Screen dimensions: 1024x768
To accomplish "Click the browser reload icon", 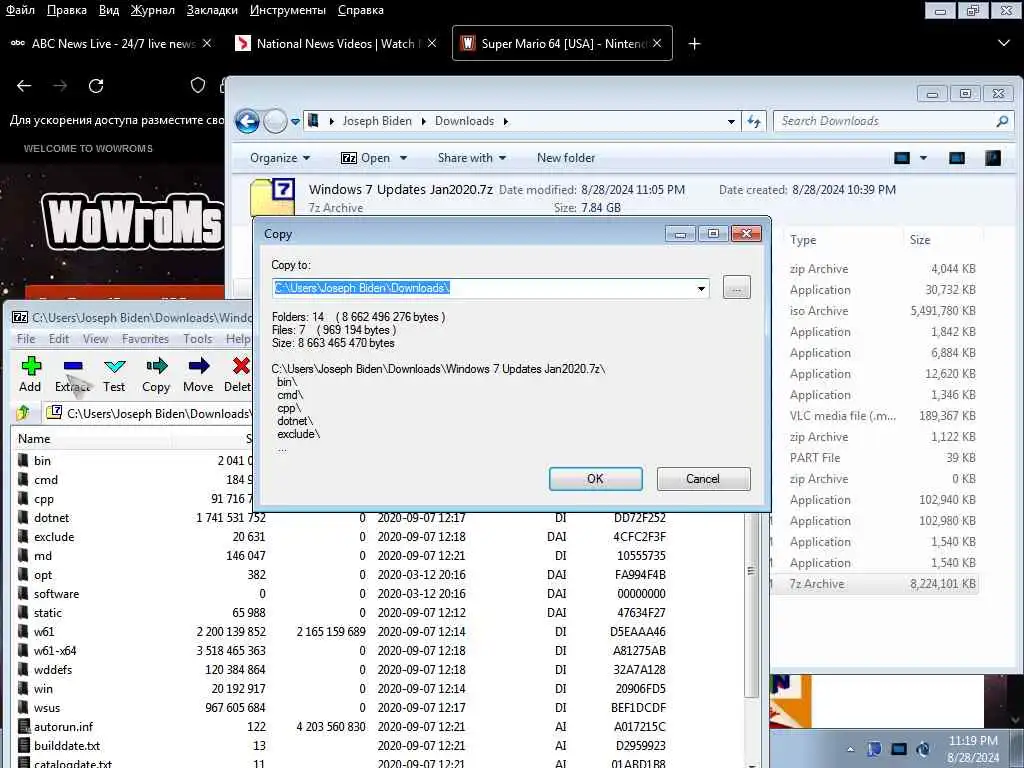I will point(96,86).
